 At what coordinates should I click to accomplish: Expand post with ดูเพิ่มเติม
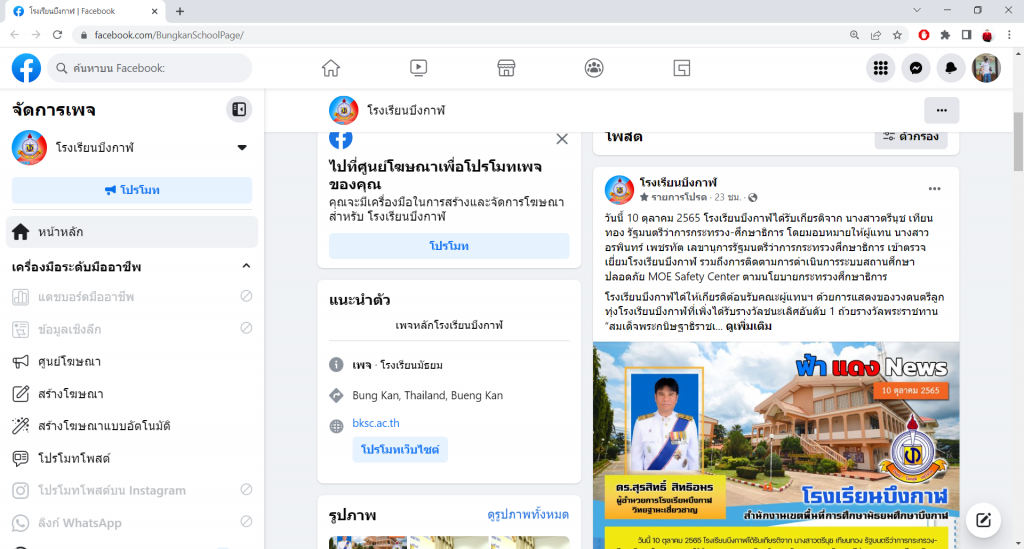click(748, 326)
